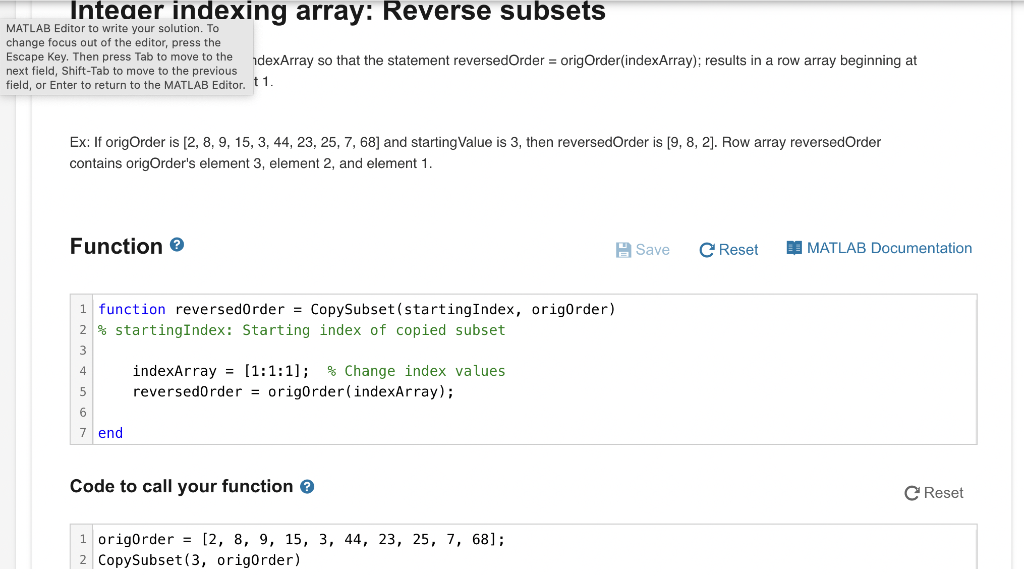Click the circular Reset arrow icon above the Function editor
The image size is (1024, 576).
(707, 249)
